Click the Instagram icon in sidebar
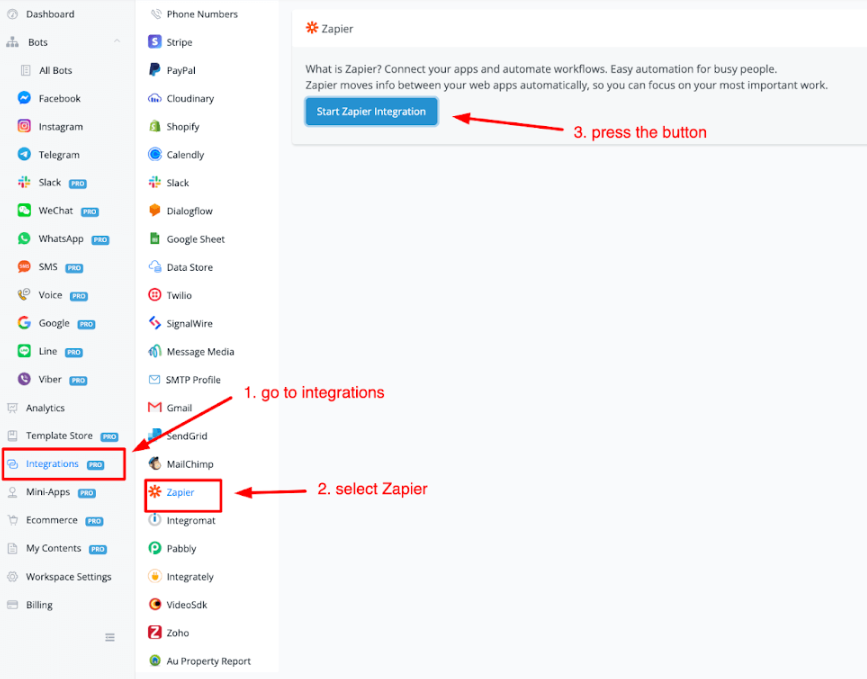The image size is (867, 679). 24,127
